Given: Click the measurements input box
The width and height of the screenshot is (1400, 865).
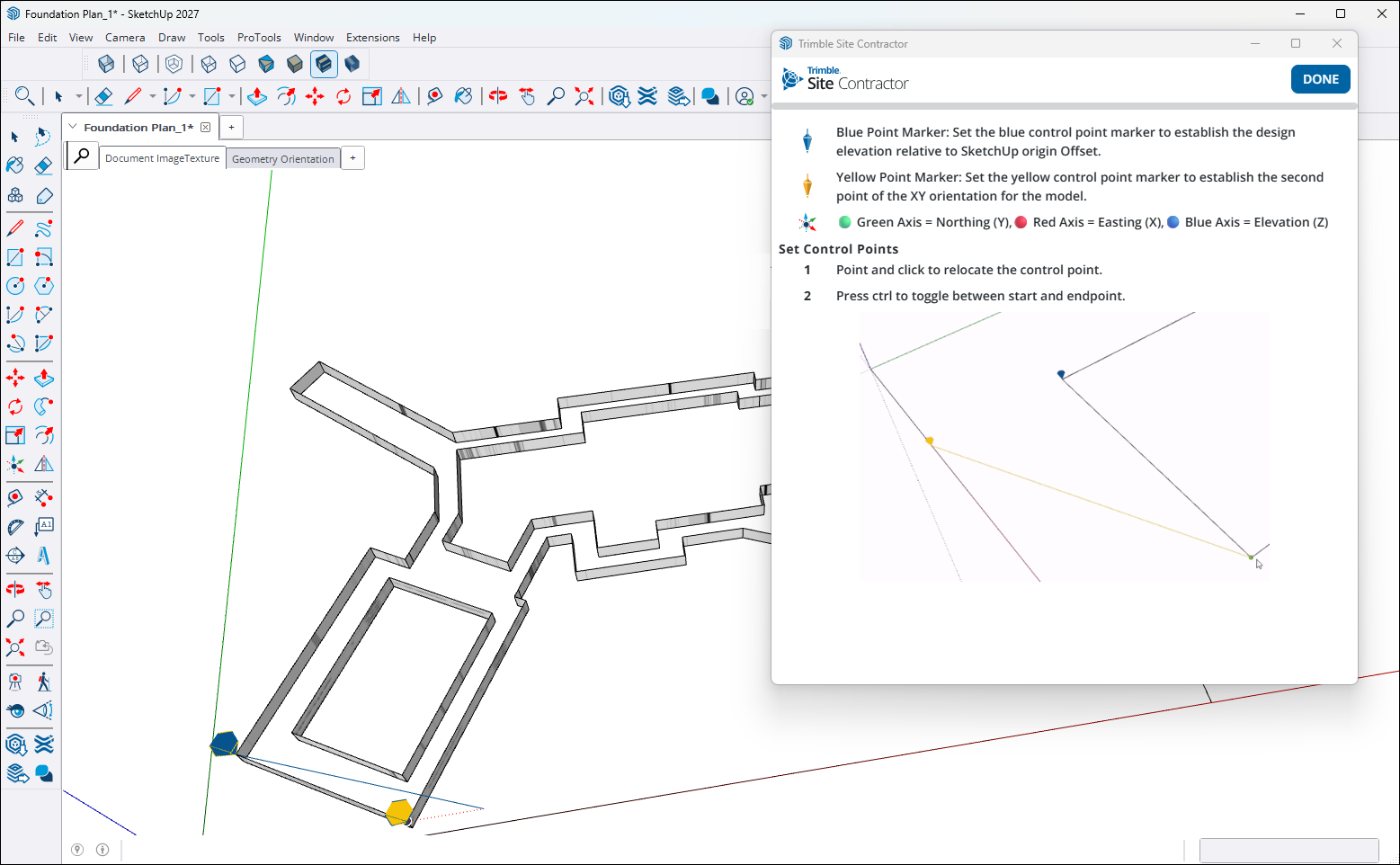Looking at the screenshot, I should (1289, 850).
